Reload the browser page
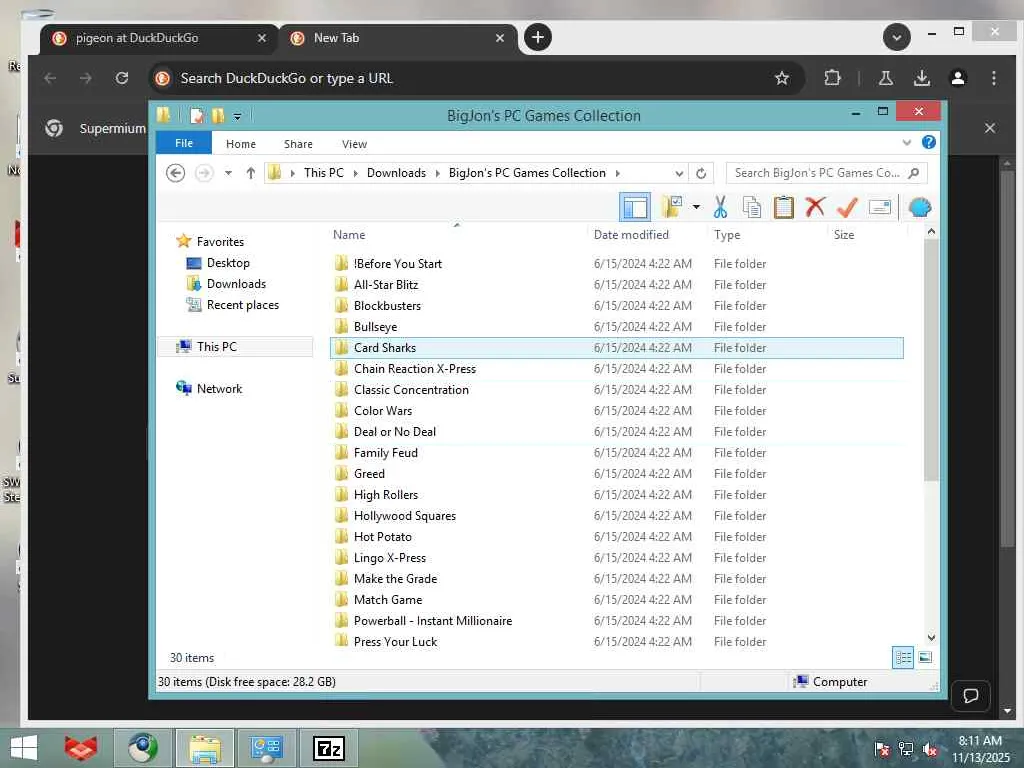 point(121,78)
